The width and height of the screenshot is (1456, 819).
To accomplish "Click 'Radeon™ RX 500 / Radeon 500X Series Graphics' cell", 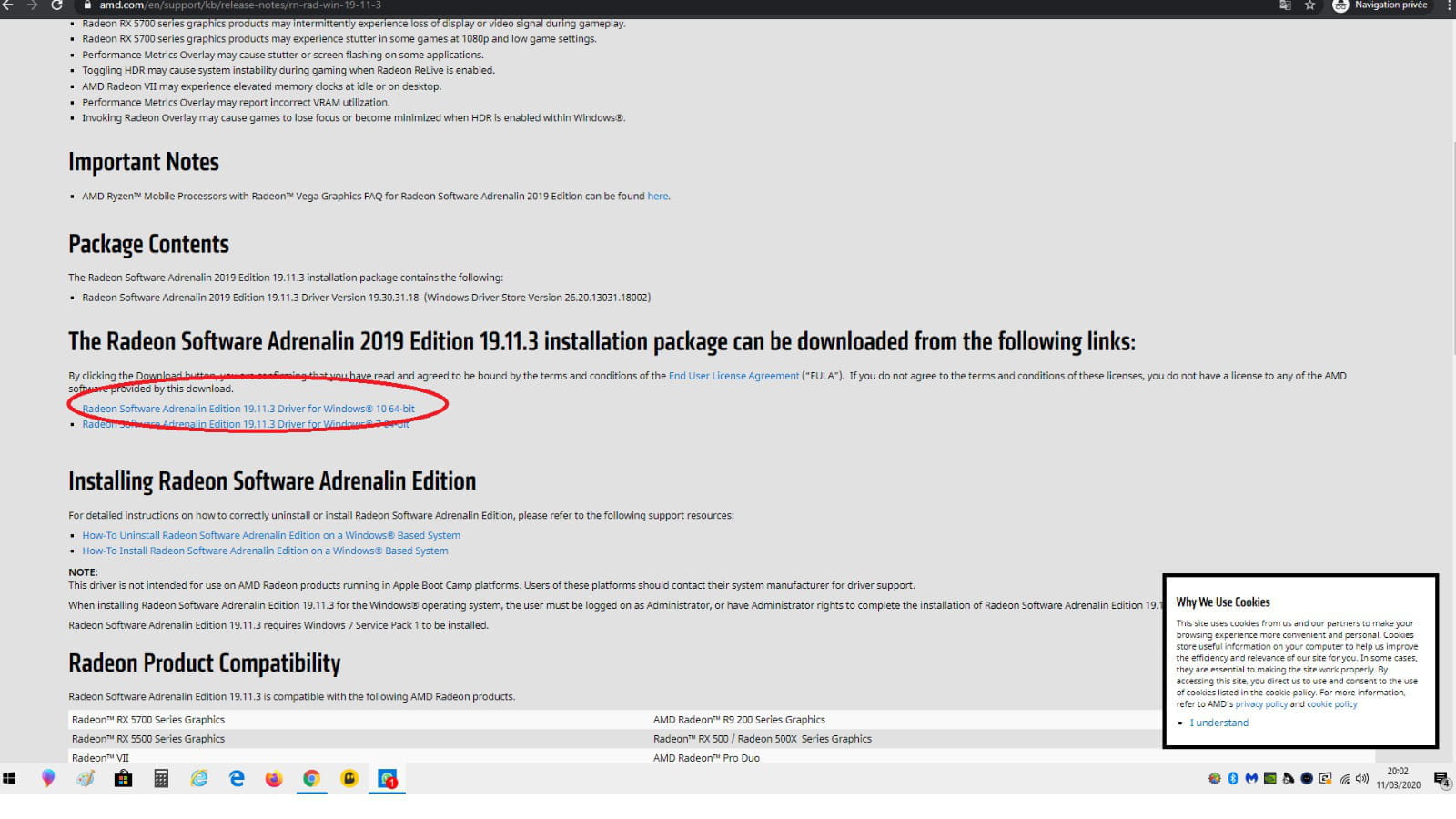I will click(763, 739).
